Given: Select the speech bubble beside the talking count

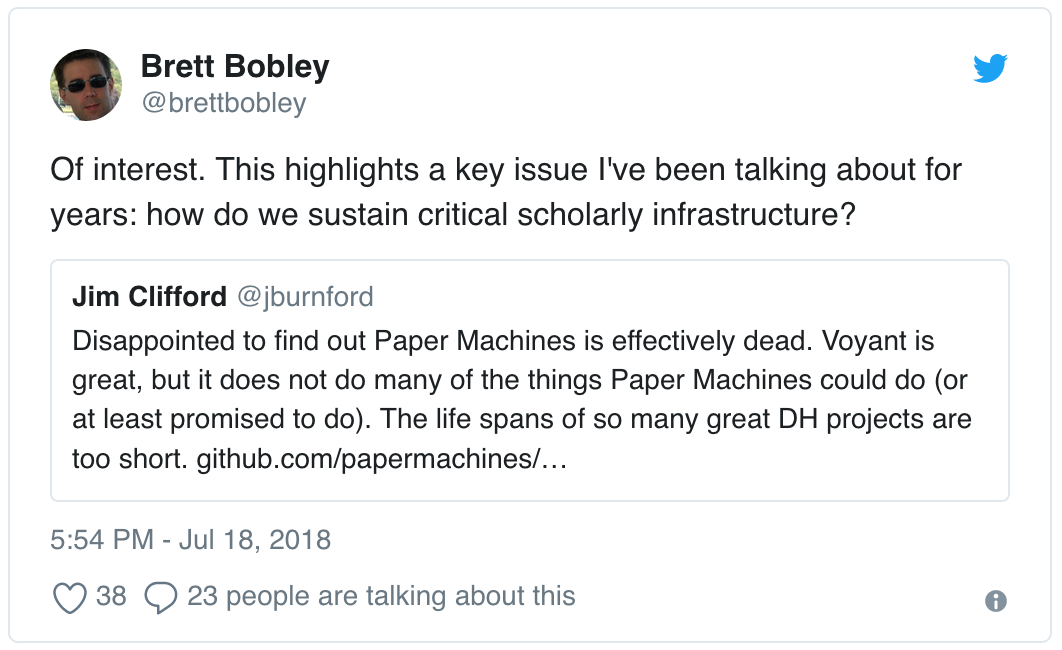Looking at the screenshot, I should (x=160, y=596).
